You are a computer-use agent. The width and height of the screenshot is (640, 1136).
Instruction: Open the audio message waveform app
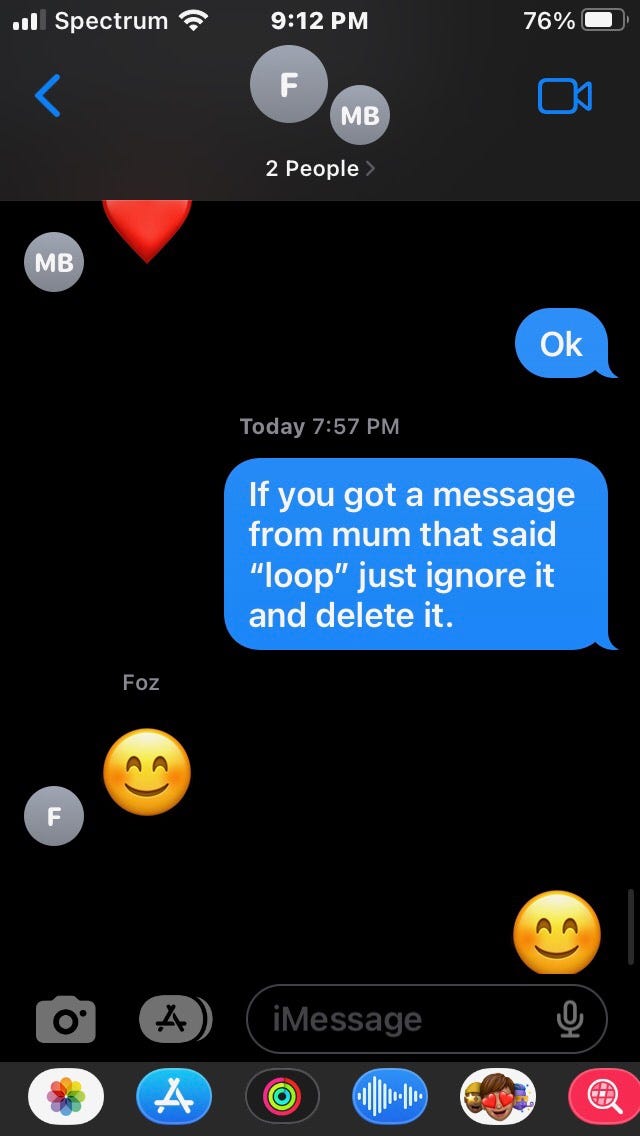[x=390, y=1097]
